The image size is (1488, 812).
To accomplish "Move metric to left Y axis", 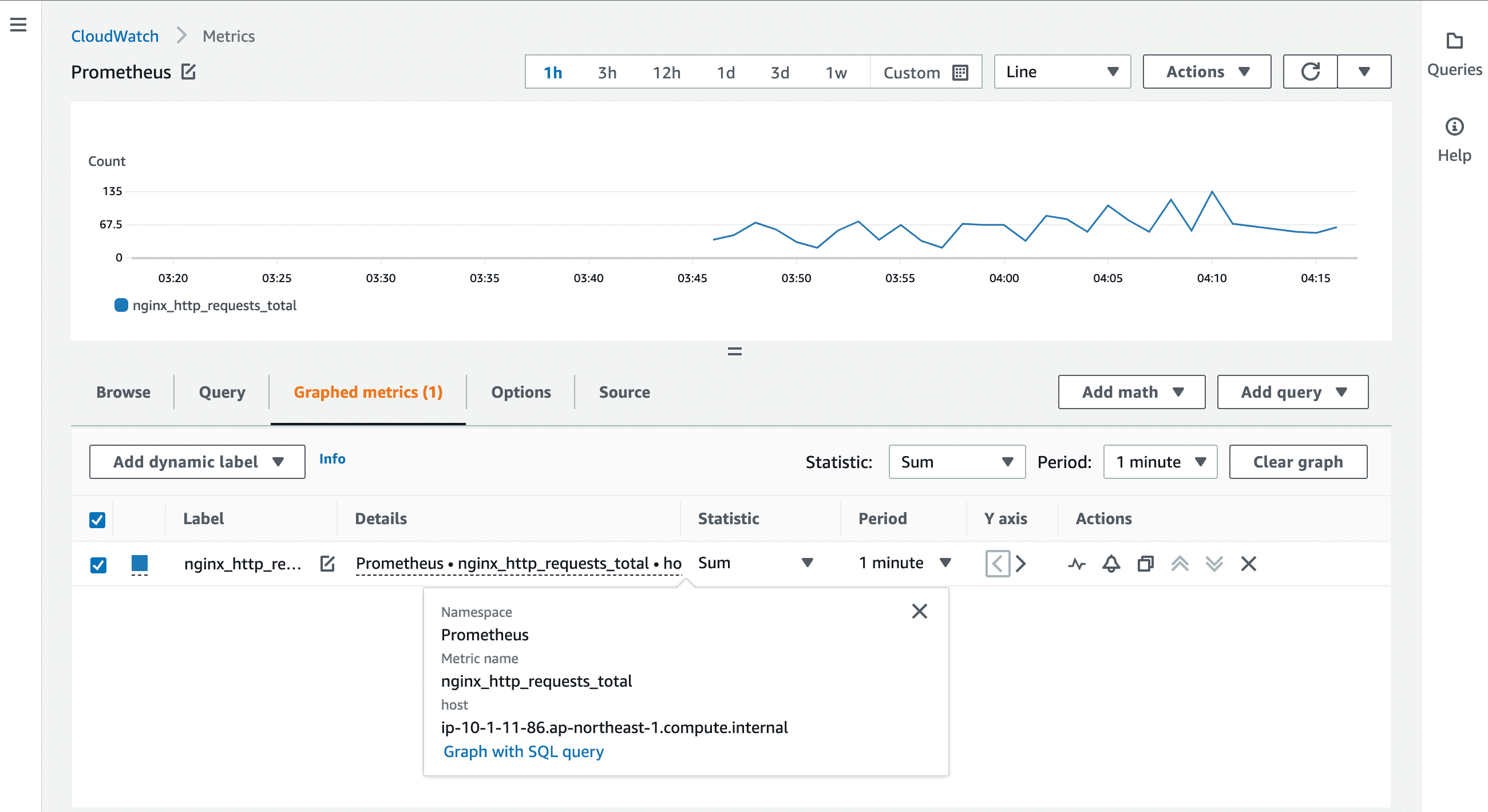I will [998, 563].
